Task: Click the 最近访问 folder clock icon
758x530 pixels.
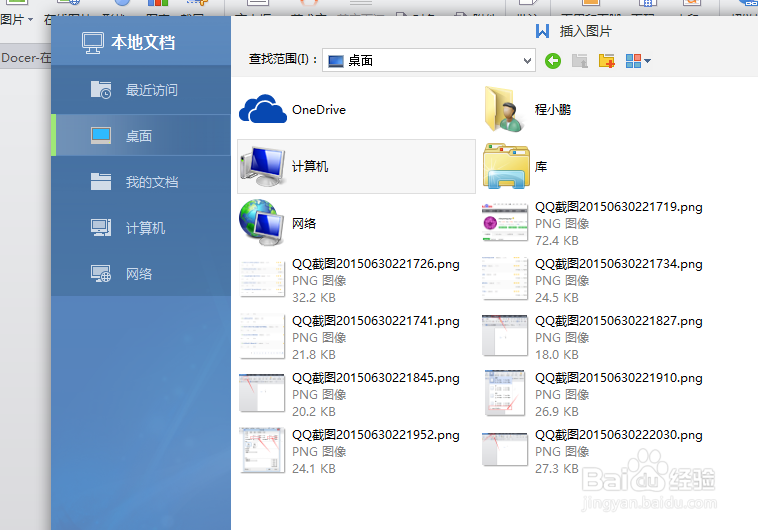Action: (101, 90)
